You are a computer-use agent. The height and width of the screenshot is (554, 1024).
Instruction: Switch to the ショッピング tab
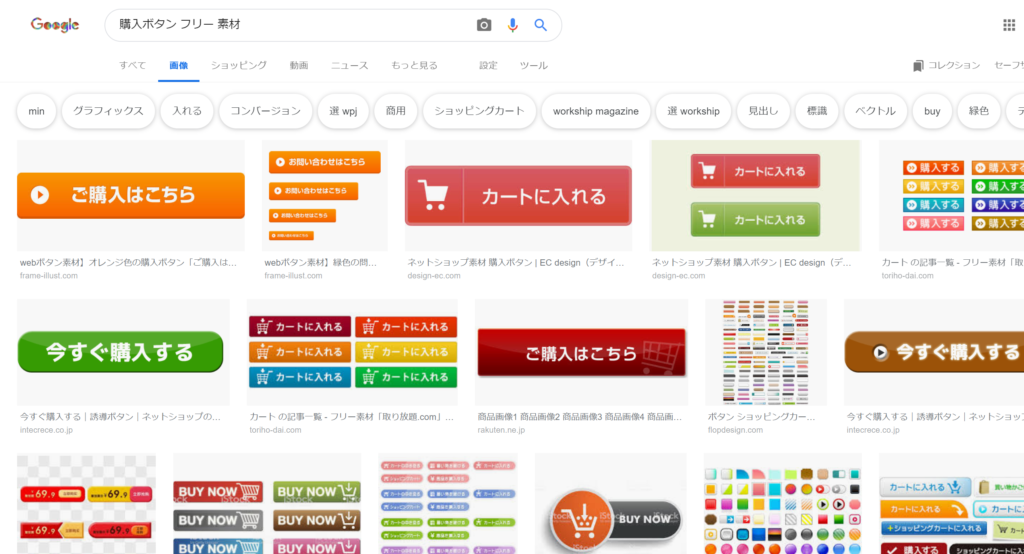point(238,66)
